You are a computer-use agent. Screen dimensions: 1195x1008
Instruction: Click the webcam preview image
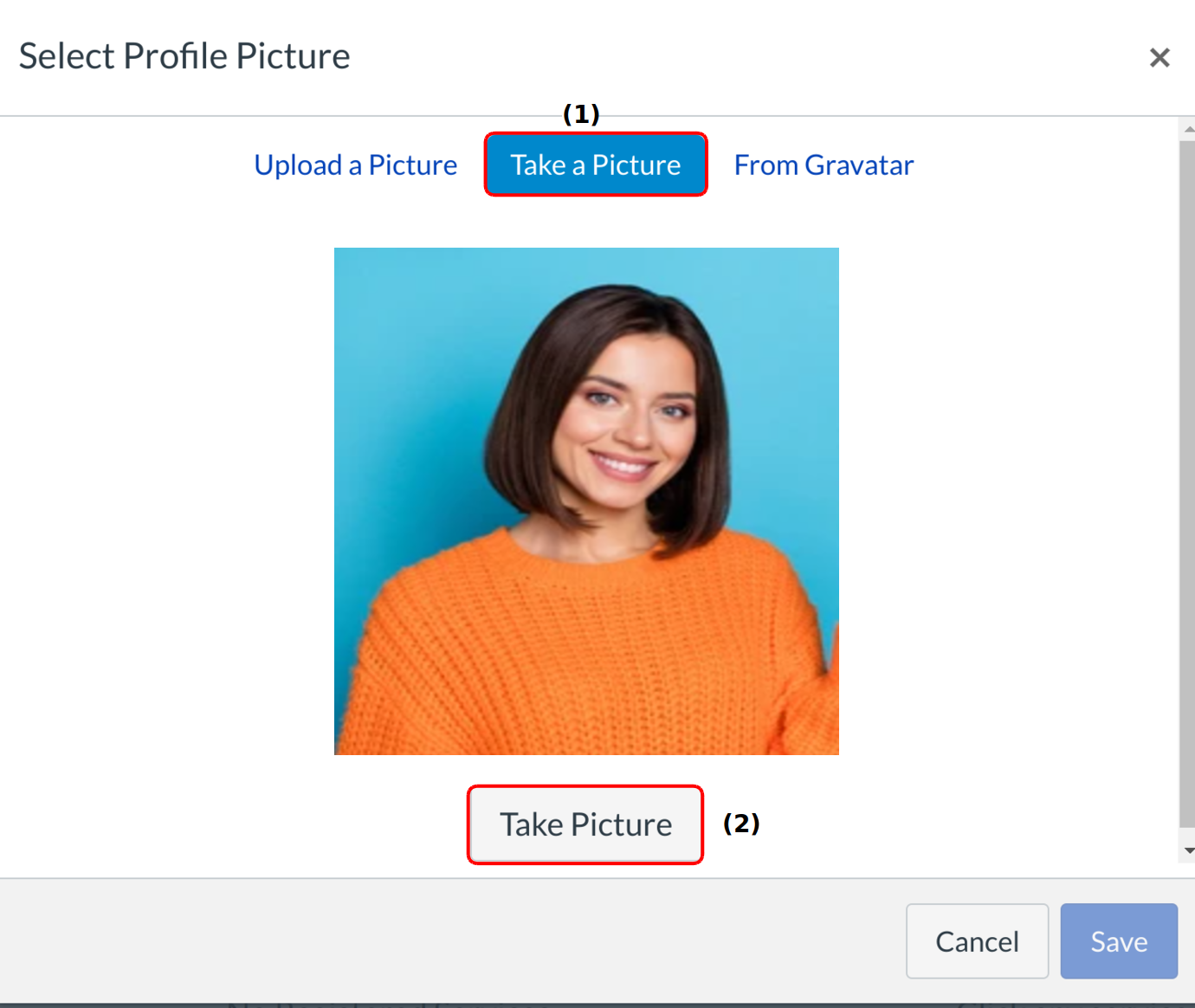[586, 501]
